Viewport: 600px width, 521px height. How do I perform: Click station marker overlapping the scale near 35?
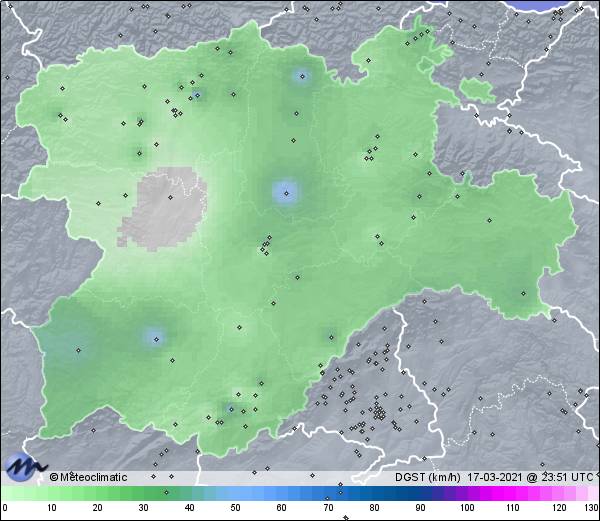coord(166,492)
